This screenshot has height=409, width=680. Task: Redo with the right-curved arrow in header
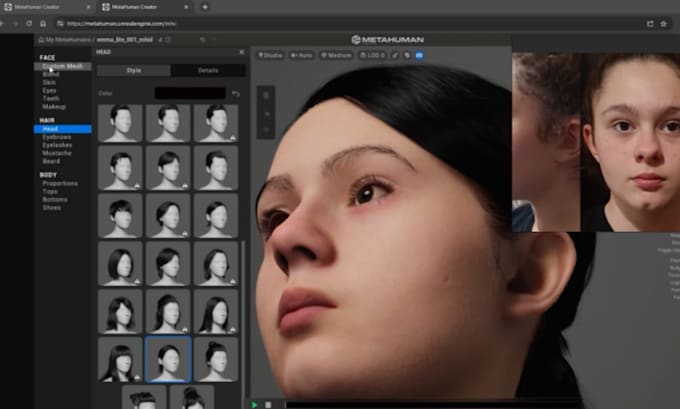214,39
